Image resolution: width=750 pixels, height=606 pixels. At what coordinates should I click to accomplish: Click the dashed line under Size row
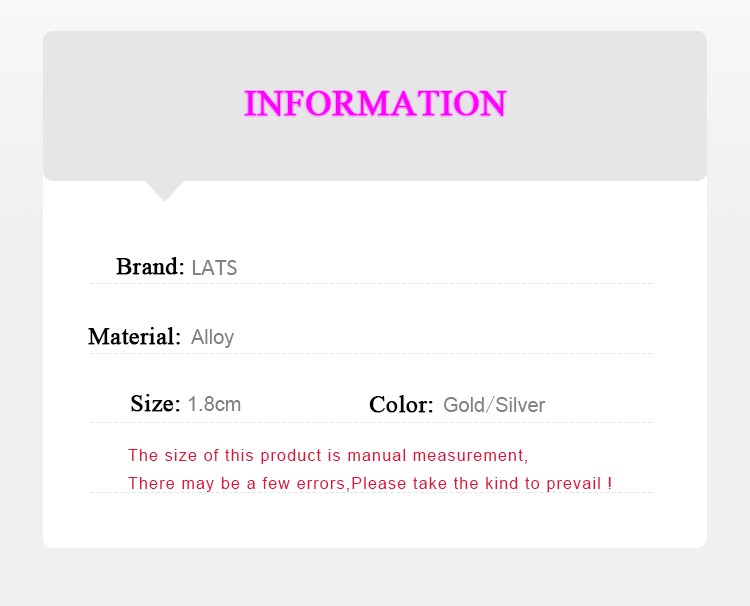tap(372, 422)
